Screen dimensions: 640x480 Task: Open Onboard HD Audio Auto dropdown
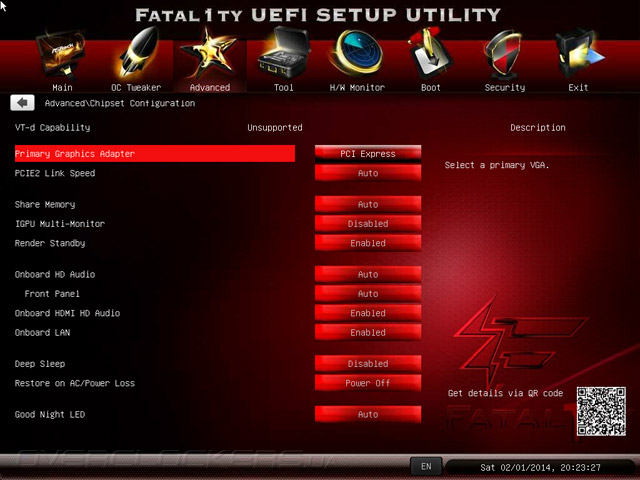click(368, 274)
